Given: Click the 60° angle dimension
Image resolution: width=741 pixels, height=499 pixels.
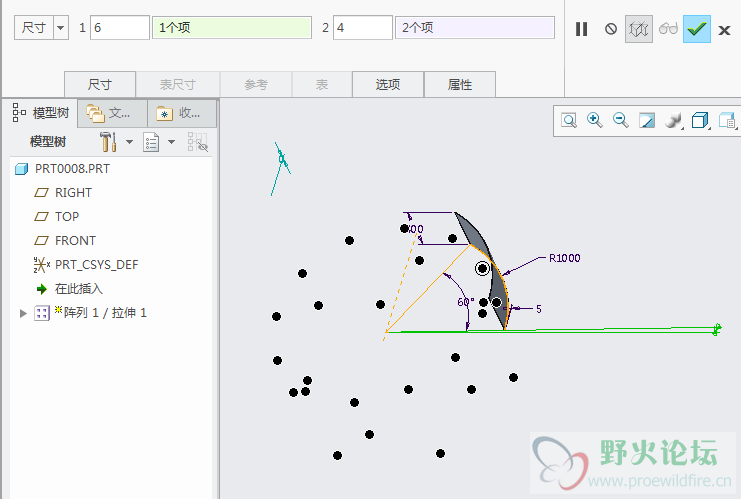Looking at the screenshot, I should pos(465,302).
